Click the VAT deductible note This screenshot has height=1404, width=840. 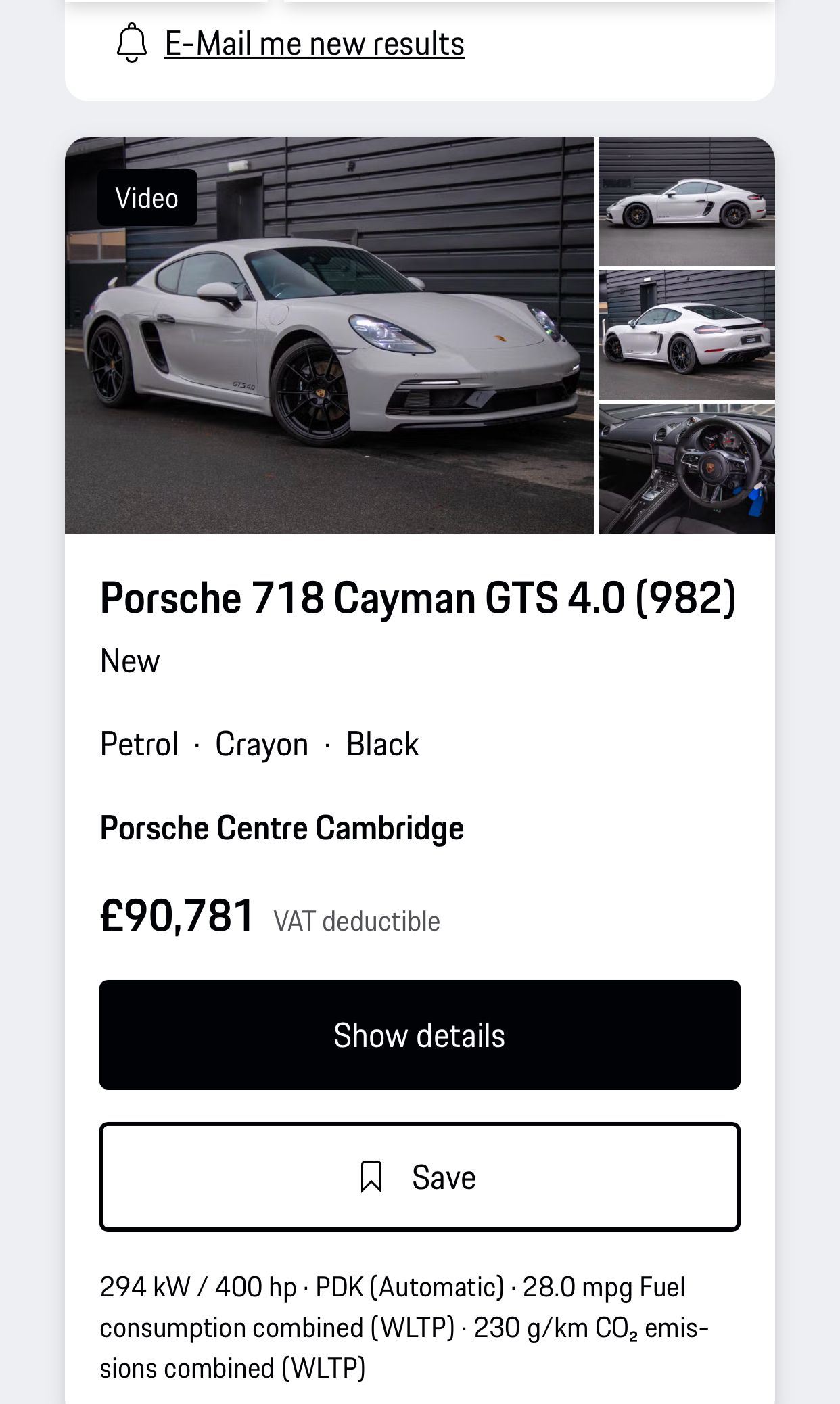point(356,921)
